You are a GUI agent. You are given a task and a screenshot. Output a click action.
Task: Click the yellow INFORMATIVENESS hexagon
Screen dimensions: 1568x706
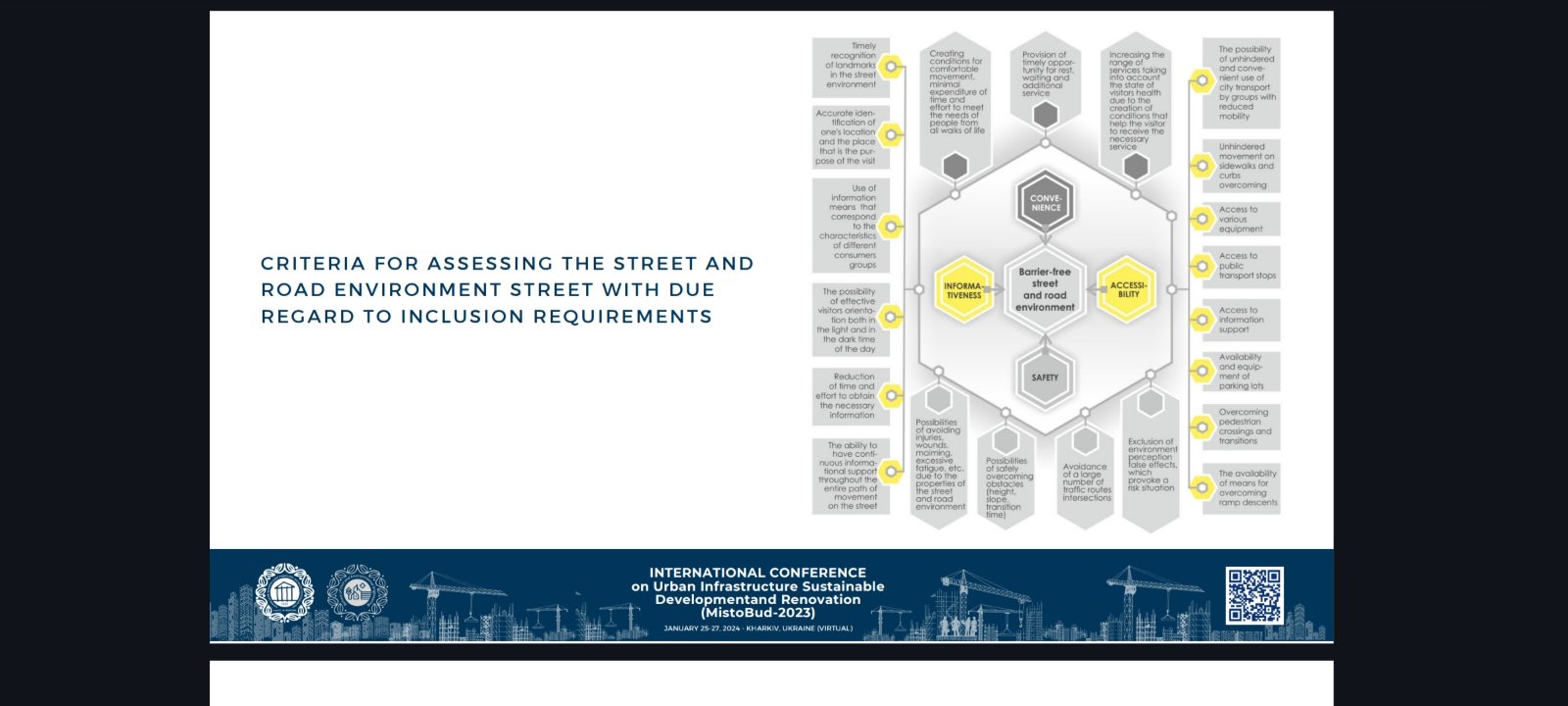(x=963, y=290)
